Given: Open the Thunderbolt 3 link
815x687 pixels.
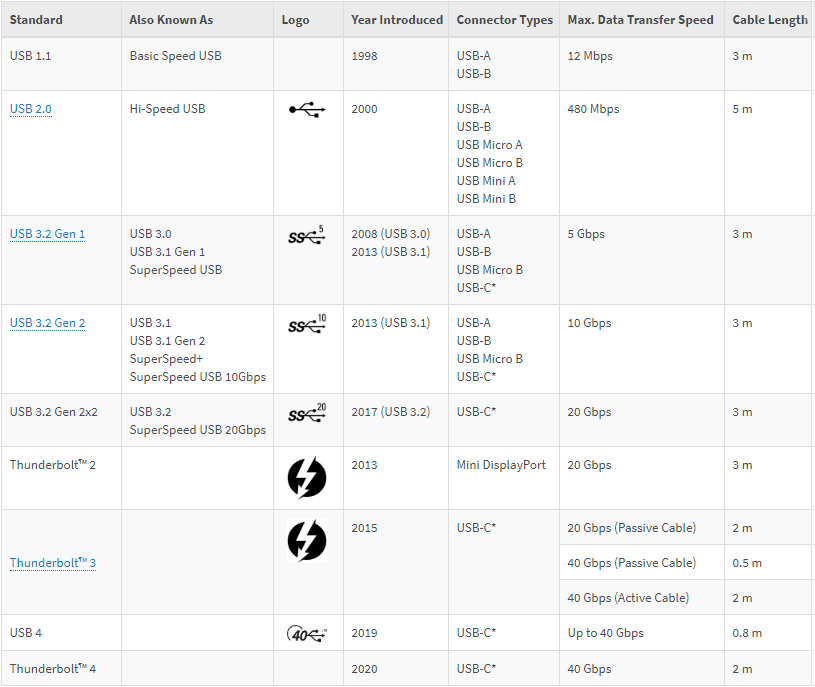Looking at the screenshot, I should 52,563.
